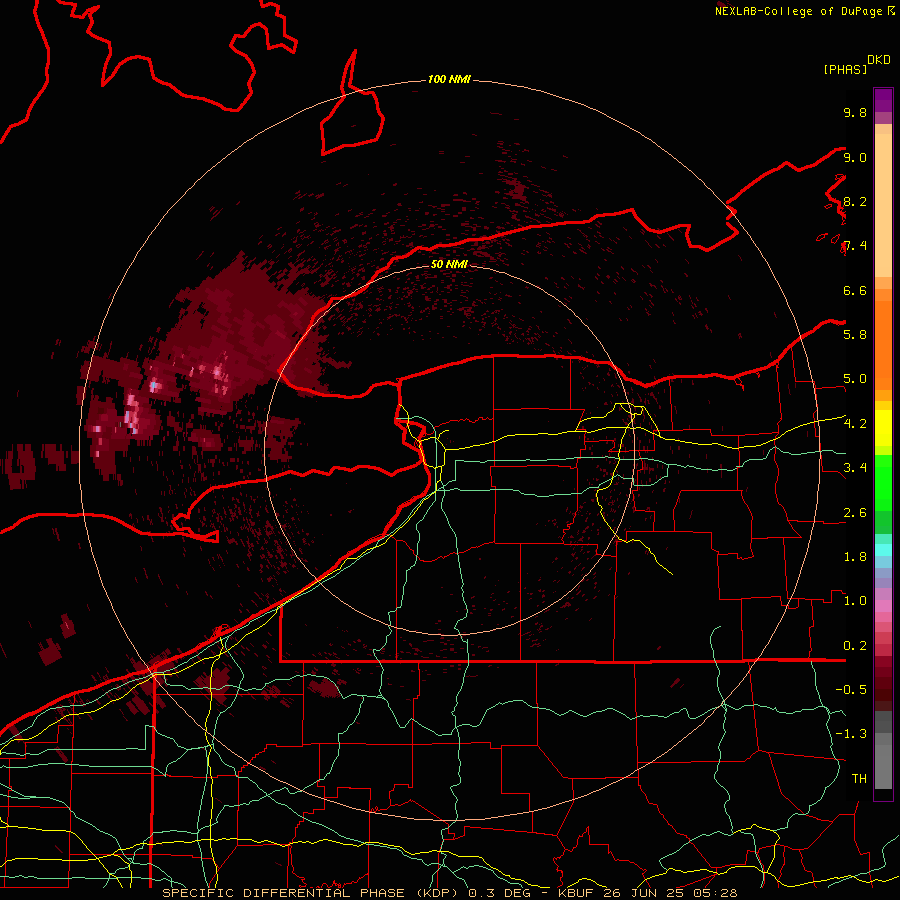Select the yellow band of the color bar

(x=883, y=428)
